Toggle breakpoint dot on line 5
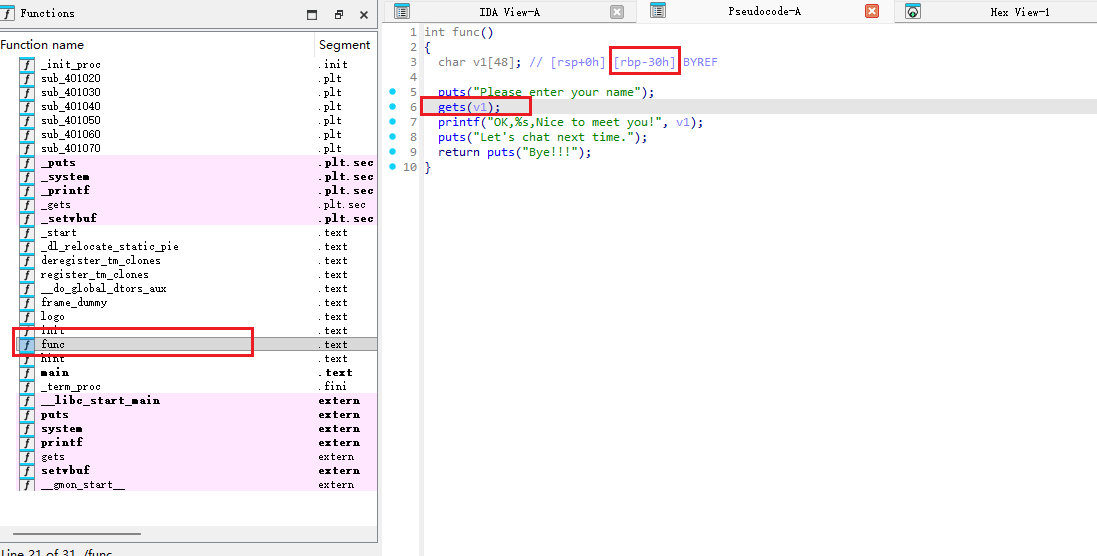Screen dimensions: 1097x556 [x=394, y=92]
